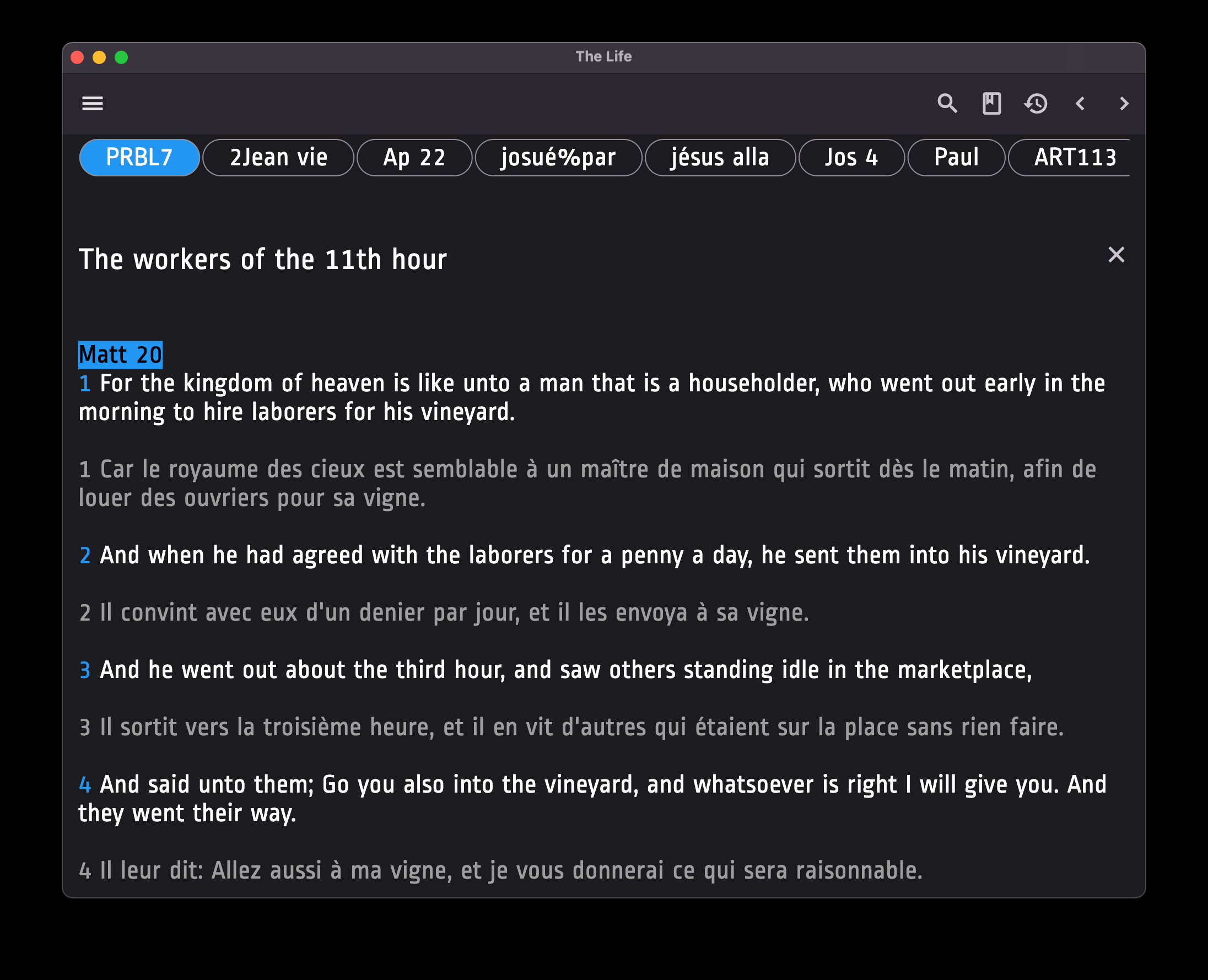Switch to the 2Jean vie tab

[278, 158]
